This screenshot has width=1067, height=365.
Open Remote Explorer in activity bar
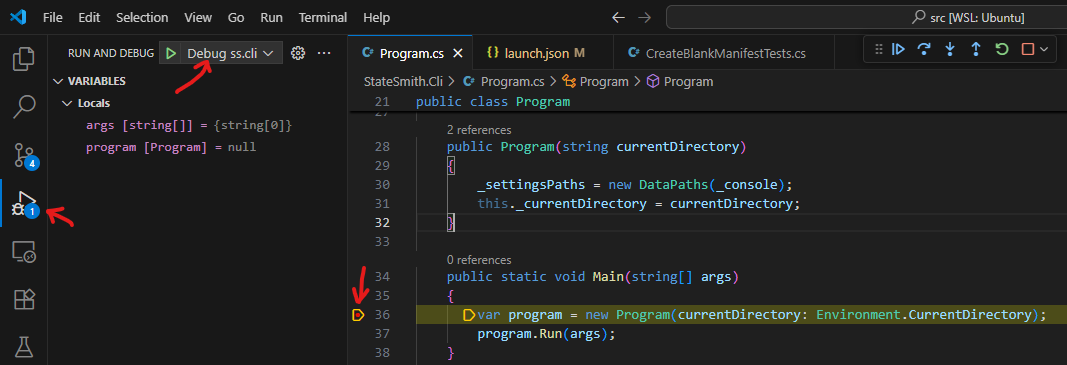(x=24, y=253)
